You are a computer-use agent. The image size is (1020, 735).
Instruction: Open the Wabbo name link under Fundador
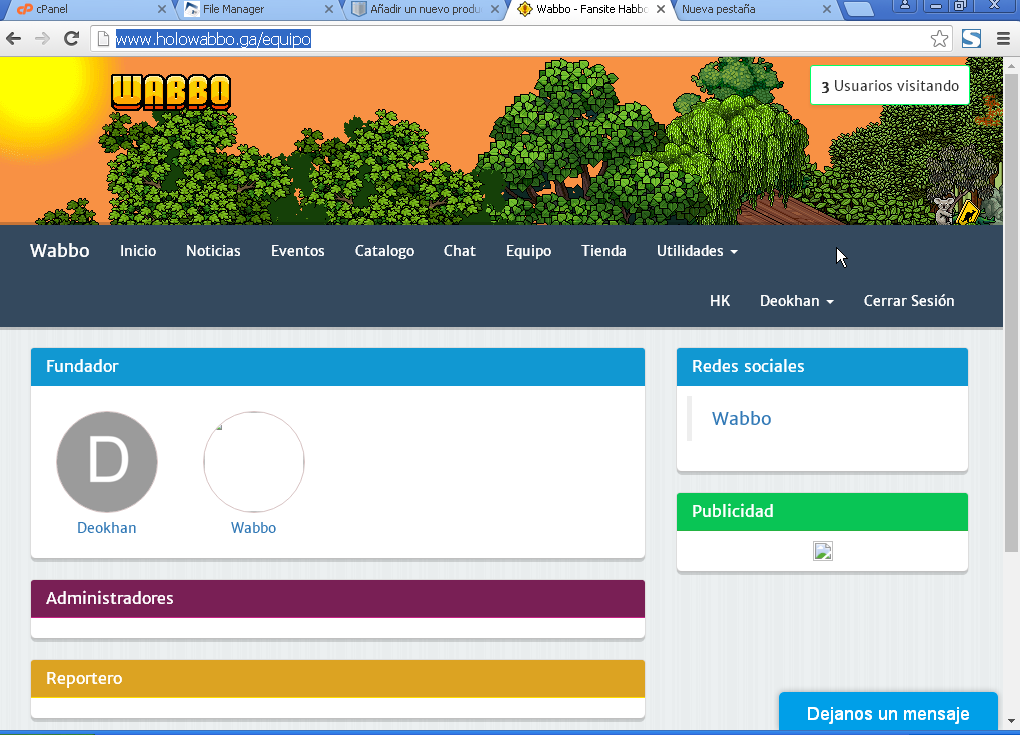[x=254, y=528]
